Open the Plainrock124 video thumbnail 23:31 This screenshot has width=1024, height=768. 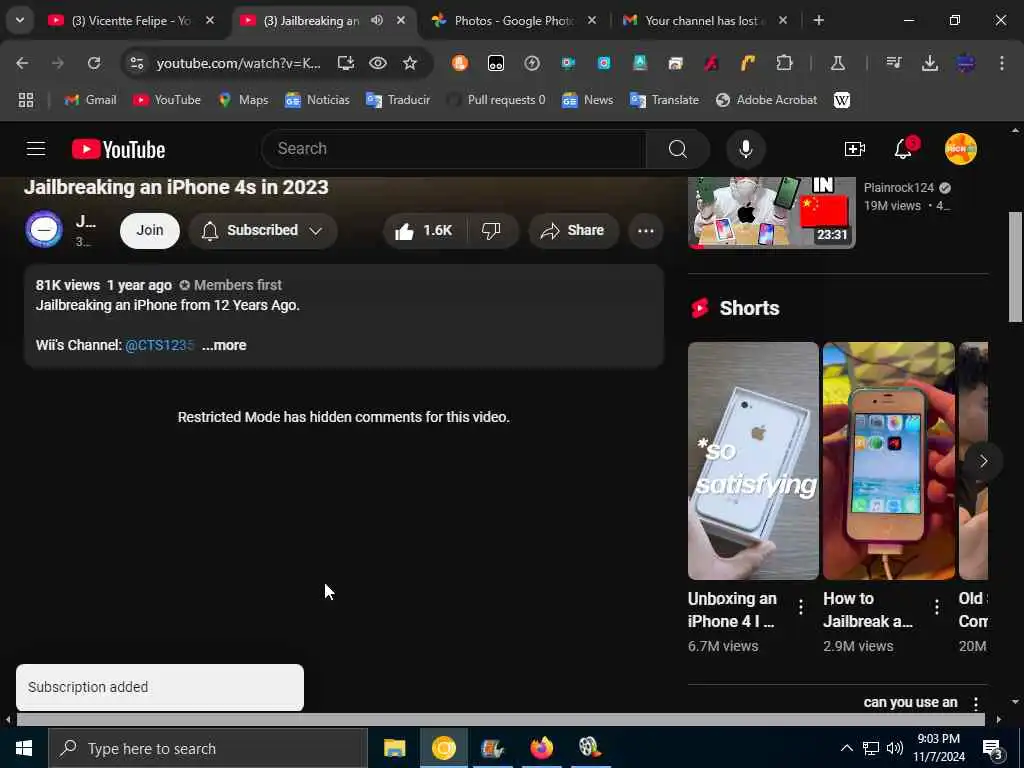tap(771, 212)
